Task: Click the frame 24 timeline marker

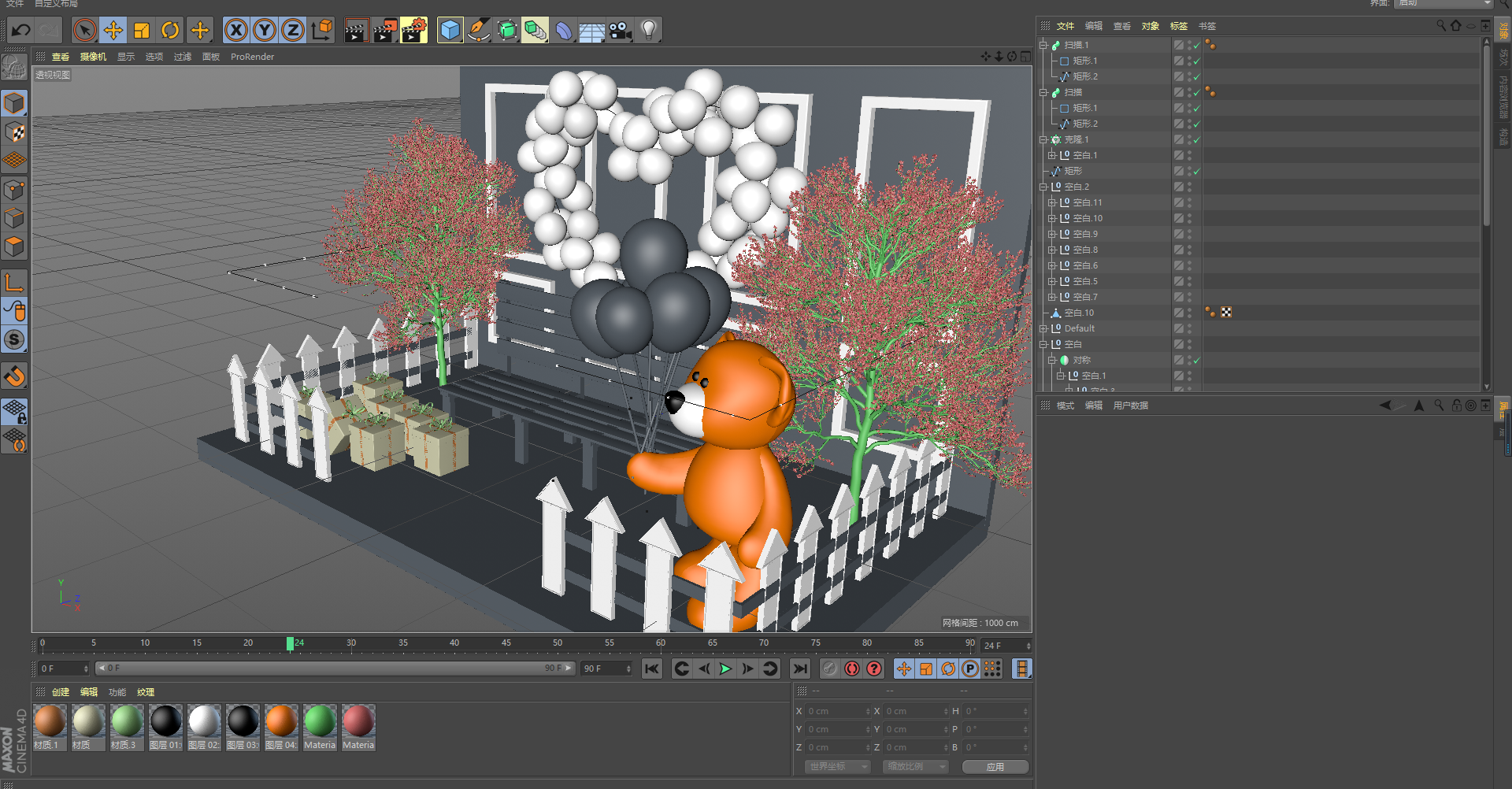Action: tap(291, 644)
